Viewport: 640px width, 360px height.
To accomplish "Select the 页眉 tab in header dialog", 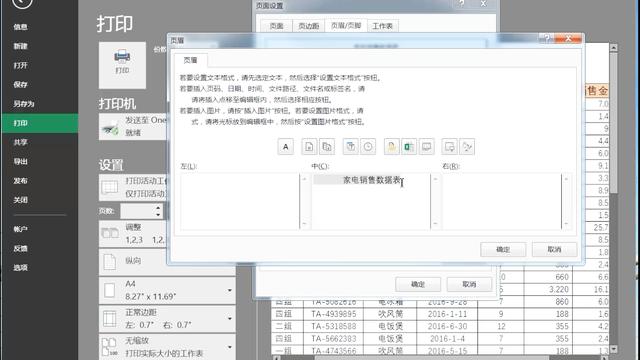I will click(190, 60).
